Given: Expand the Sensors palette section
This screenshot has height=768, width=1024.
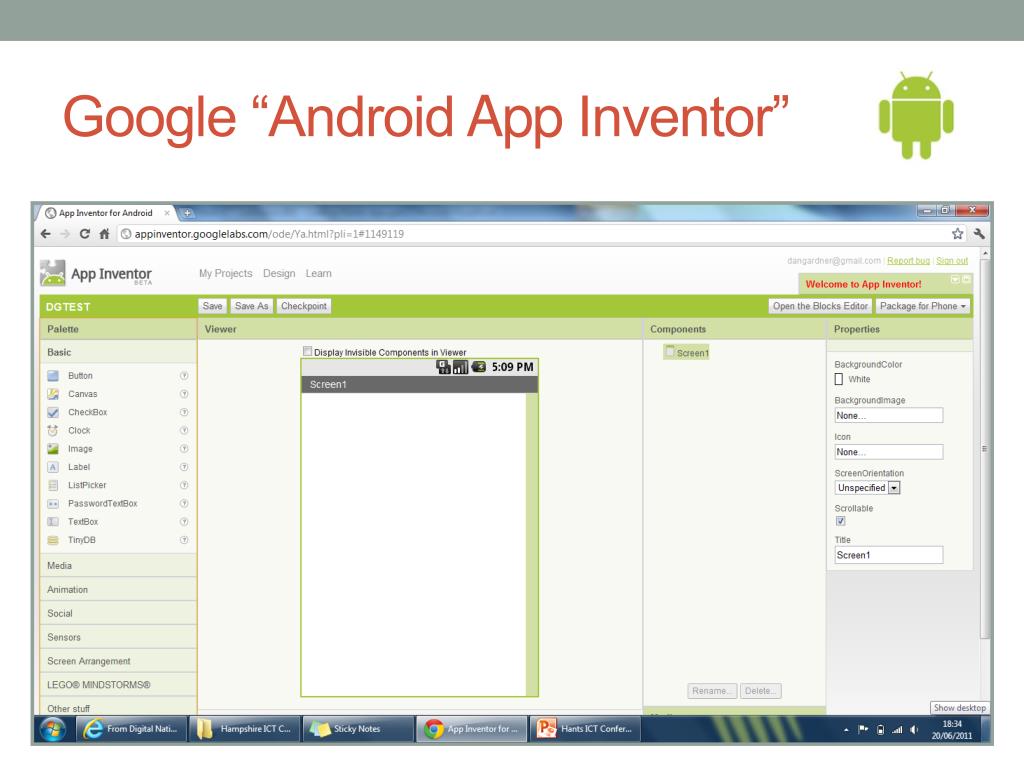Looking at the screenshot, I should tap(118, 637).
